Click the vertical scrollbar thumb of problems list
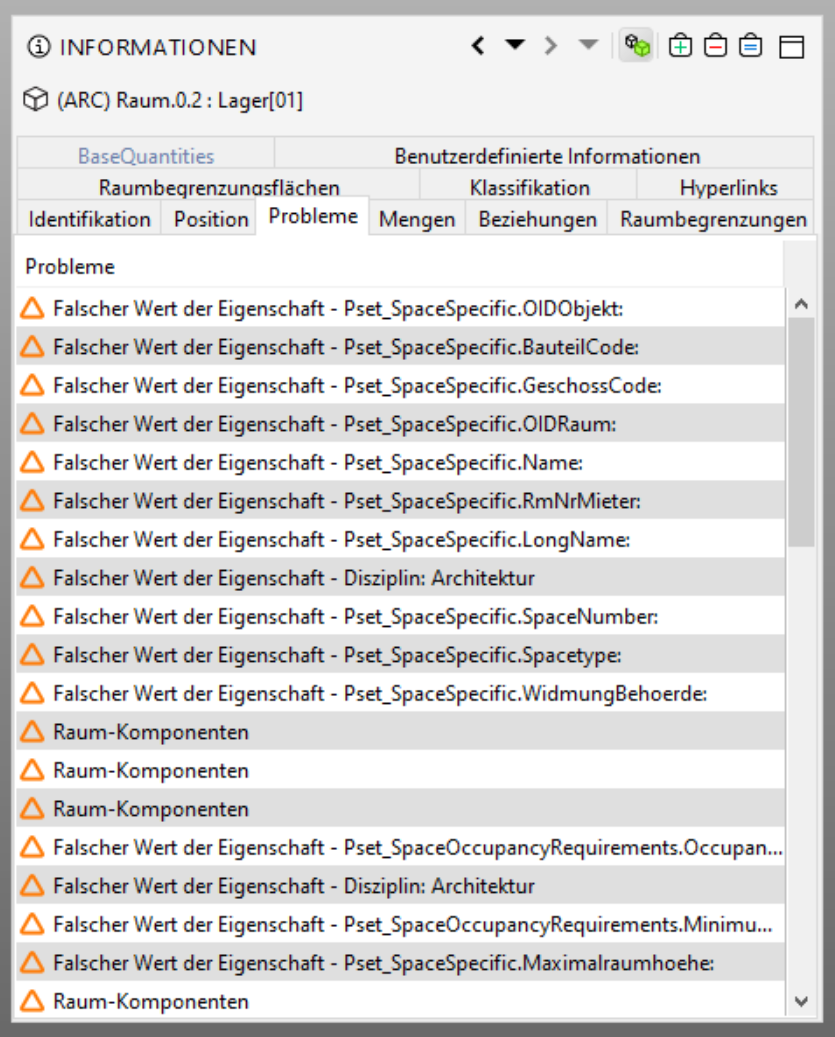 (801, 432)
